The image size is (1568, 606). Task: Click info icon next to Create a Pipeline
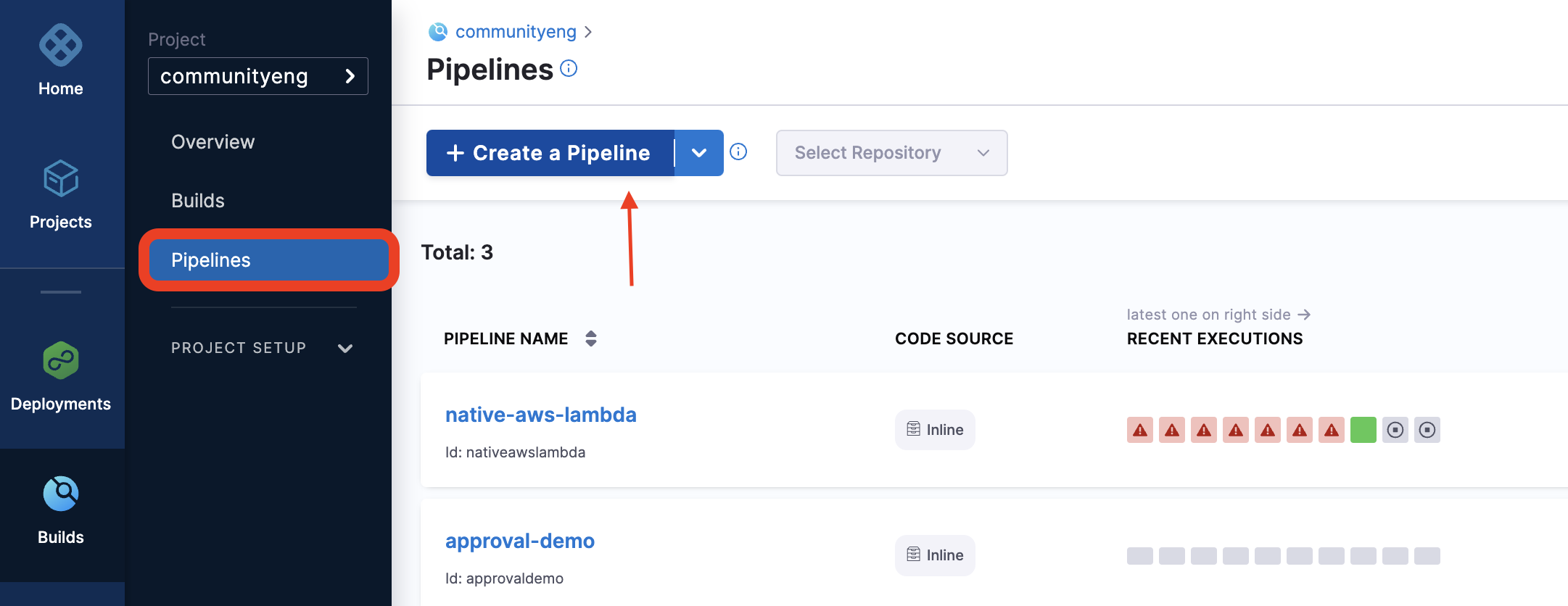pos(738,151)
